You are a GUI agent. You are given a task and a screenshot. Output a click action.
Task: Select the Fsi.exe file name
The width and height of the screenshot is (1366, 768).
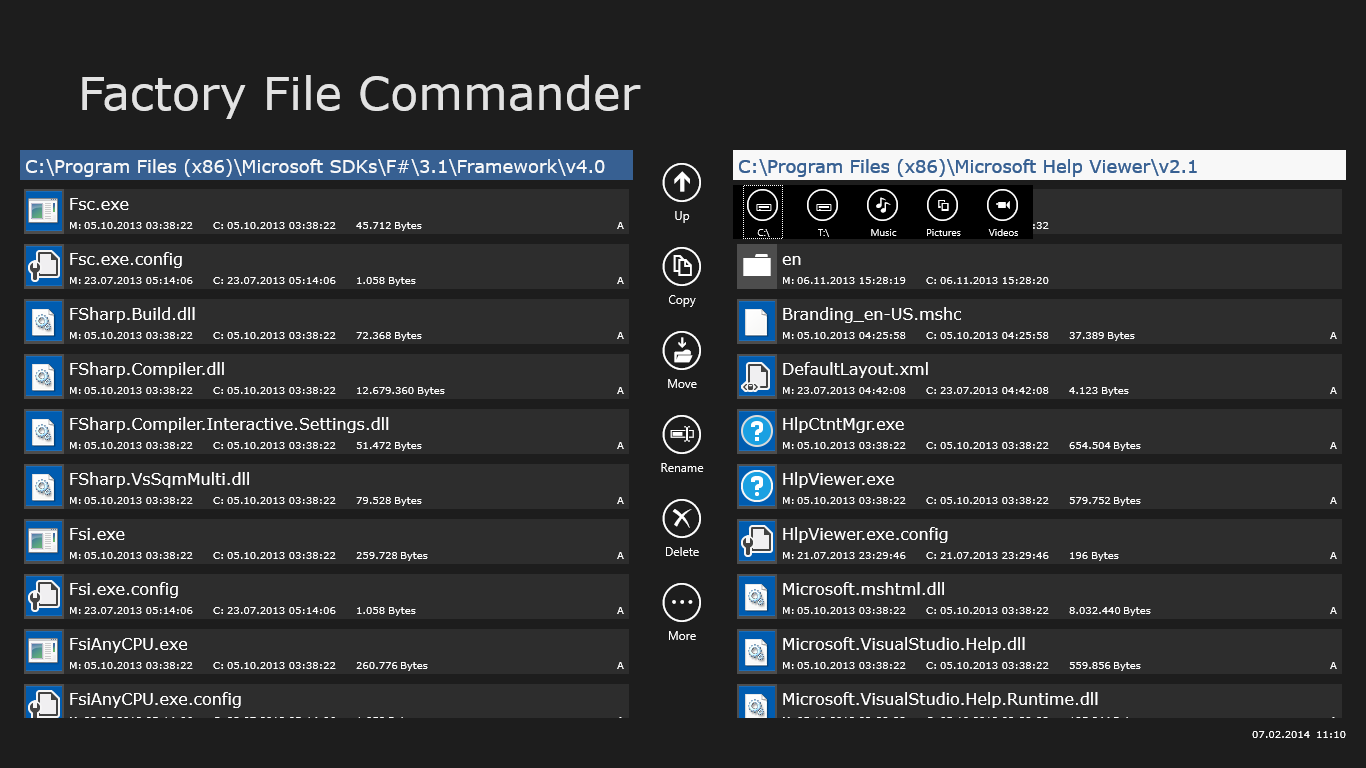(x=97, y=534)
